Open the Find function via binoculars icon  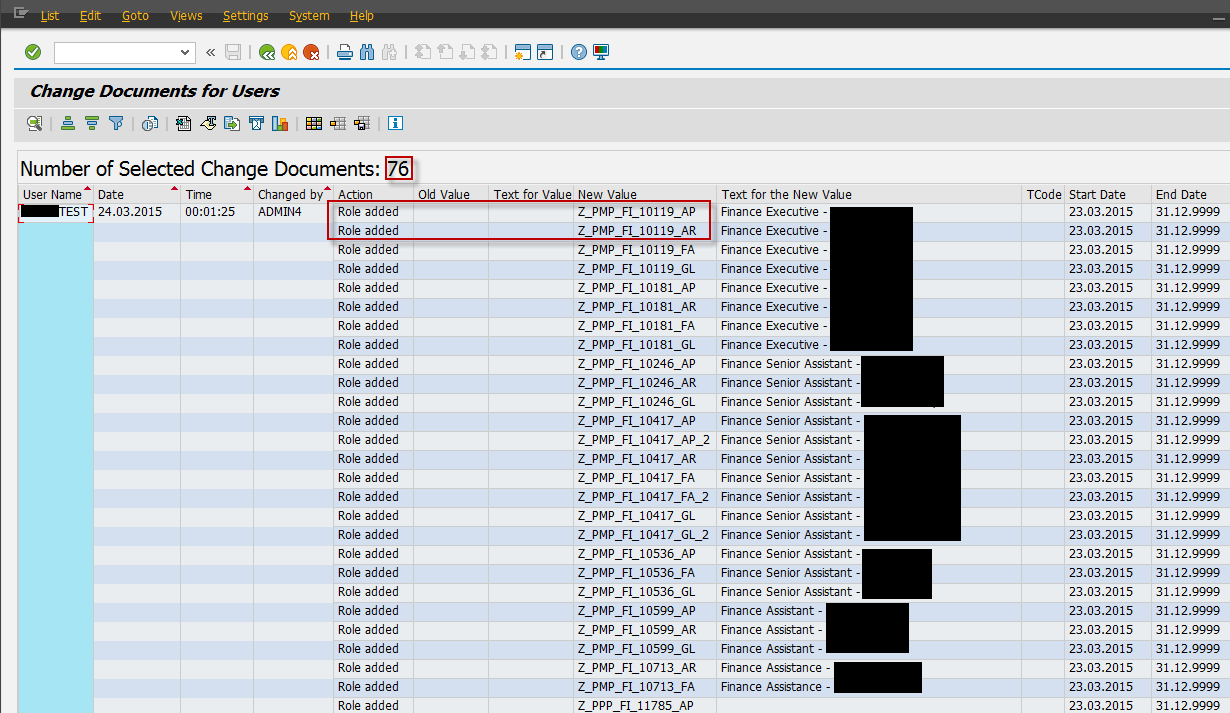[367, 51]
